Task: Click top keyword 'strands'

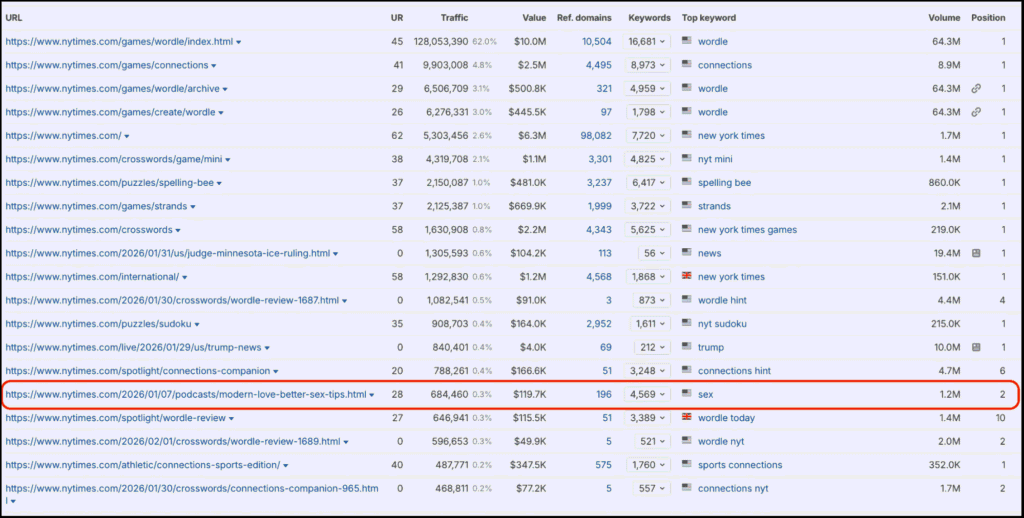Action: tap(714, 206)
